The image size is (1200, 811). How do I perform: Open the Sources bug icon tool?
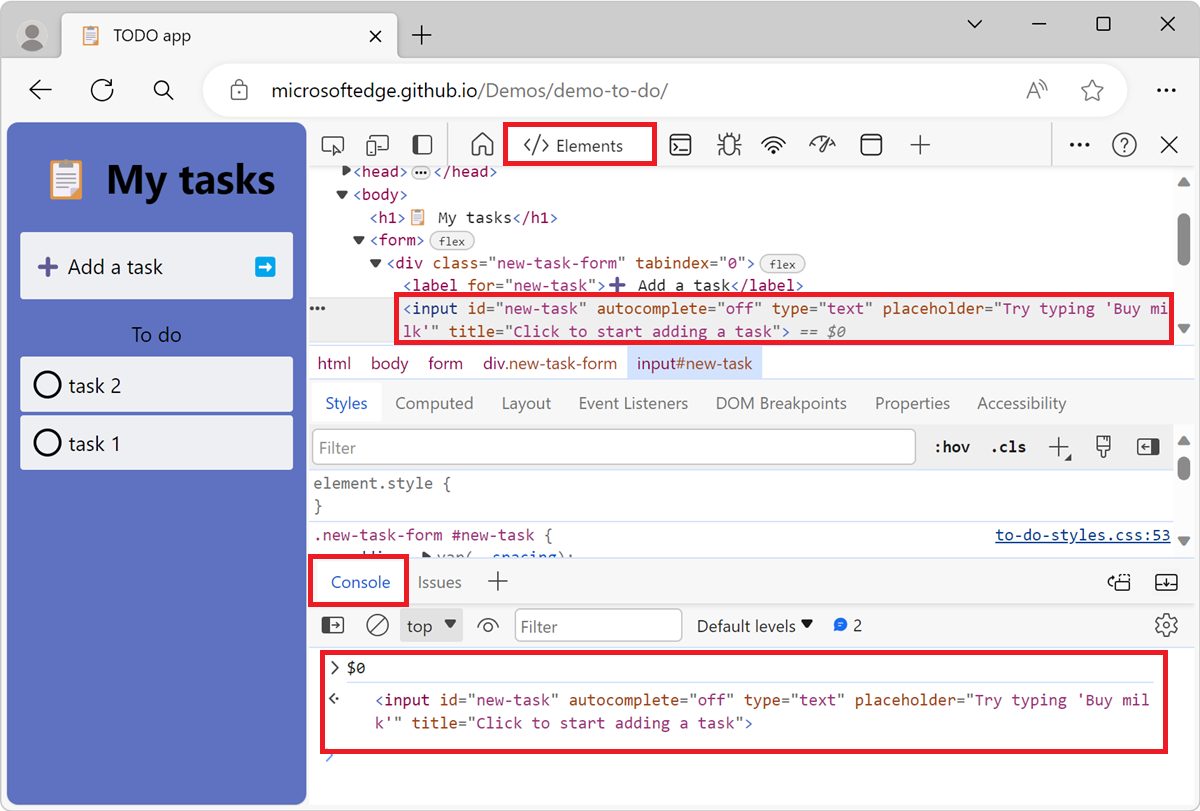(x=728, y=145)
